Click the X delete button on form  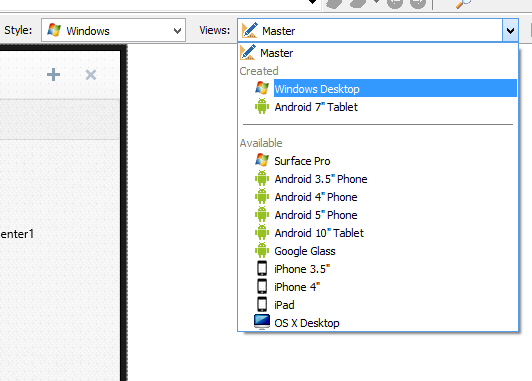(91, 75)
